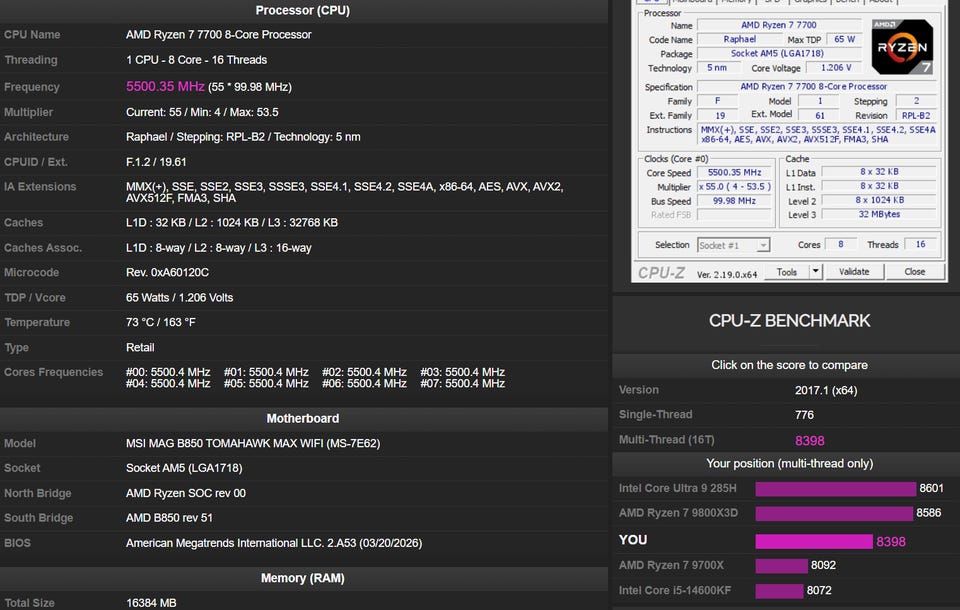Open the arrow dropdown beside Tools

tap(816, 271)
